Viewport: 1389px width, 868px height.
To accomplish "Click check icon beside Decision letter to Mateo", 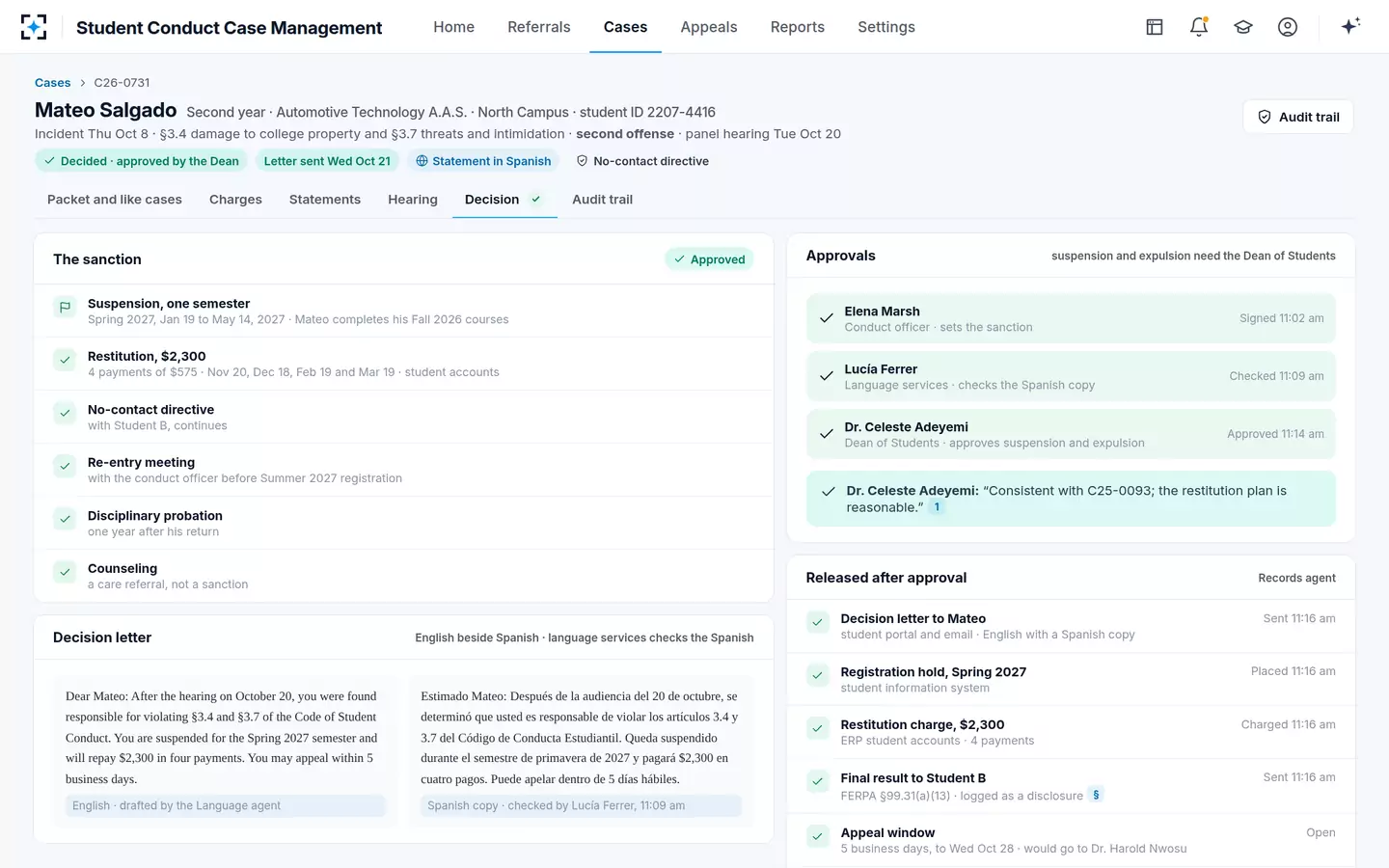I will pyautogui.click(x=817, y=623).
